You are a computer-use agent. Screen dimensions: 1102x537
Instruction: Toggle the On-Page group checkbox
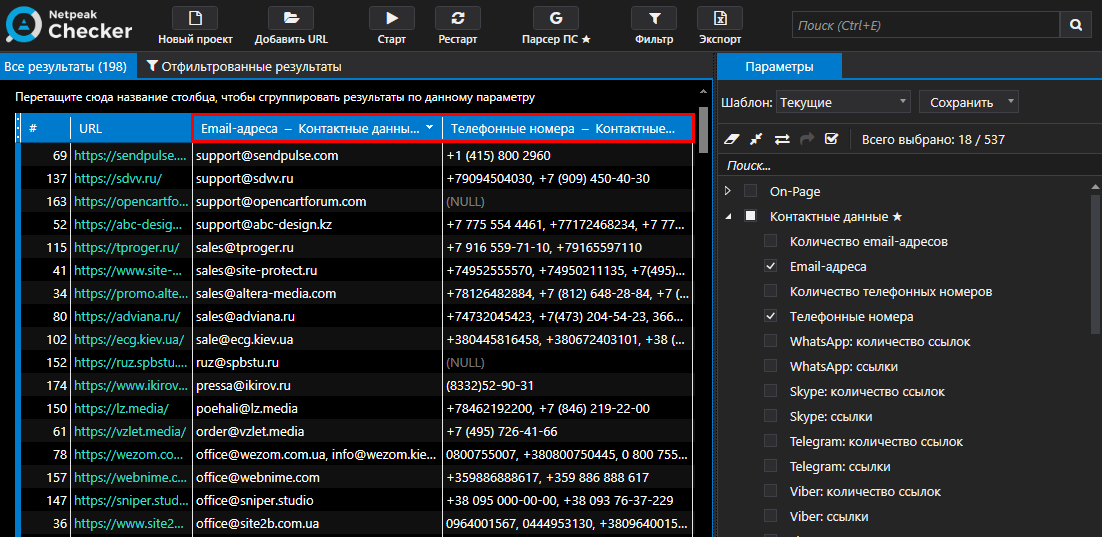pyautogui.click(x=751, y=190)
